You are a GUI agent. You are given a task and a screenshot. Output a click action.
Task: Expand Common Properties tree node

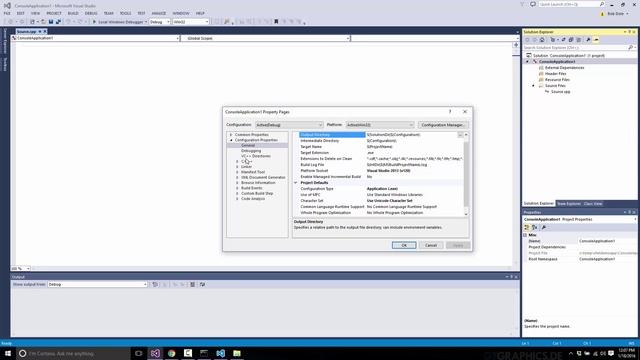[231, 135]
